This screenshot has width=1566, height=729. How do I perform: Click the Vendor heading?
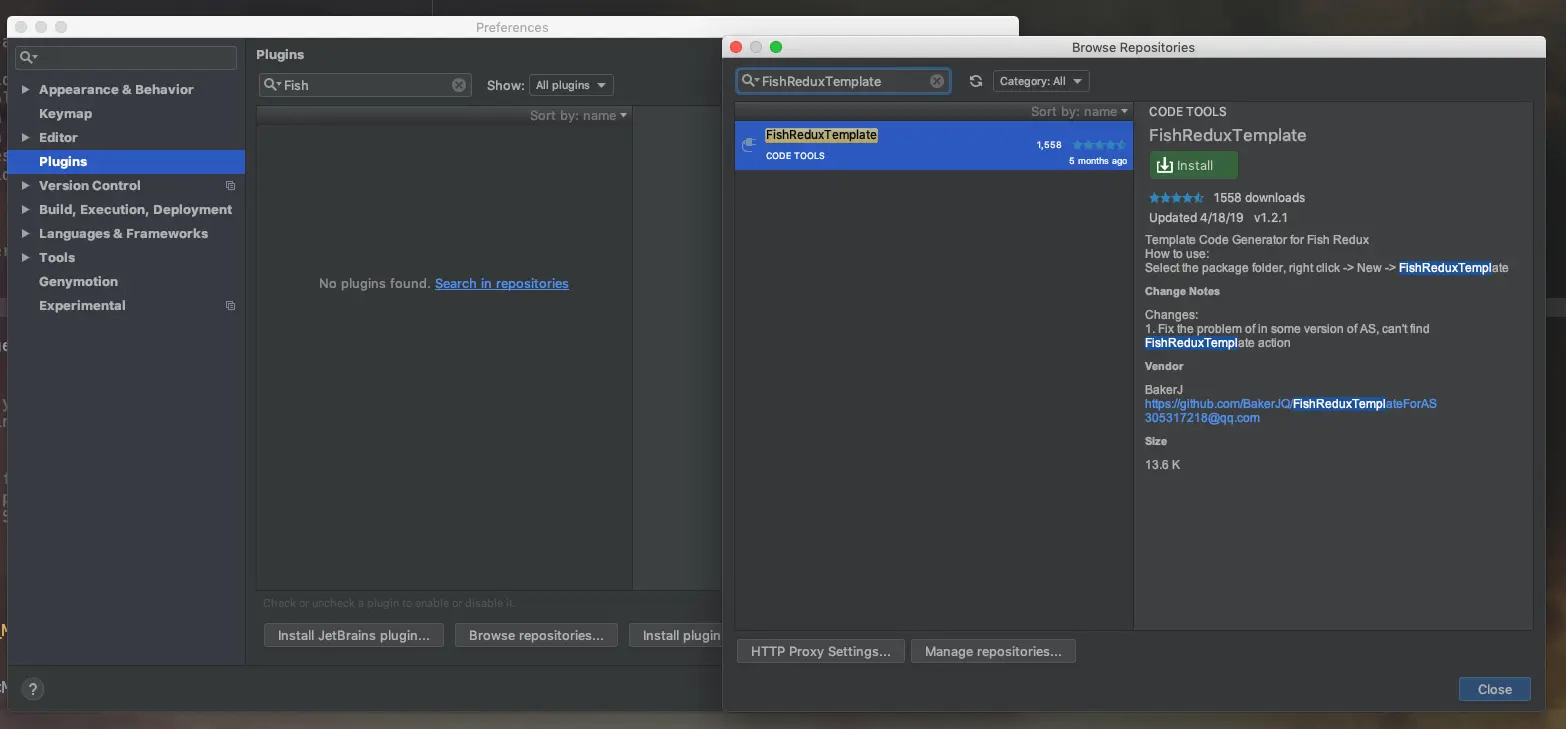1164,367
